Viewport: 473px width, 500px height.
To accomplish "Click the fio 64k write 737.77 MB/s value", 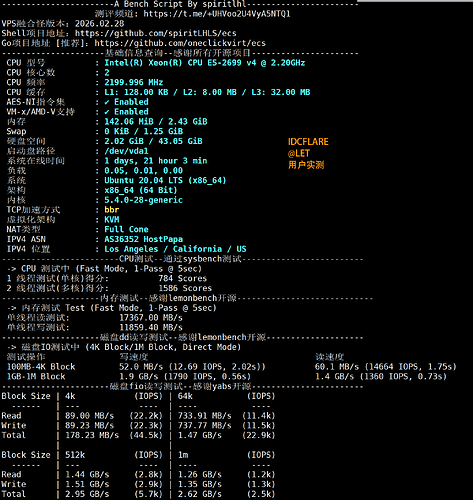I will point(205,426).
